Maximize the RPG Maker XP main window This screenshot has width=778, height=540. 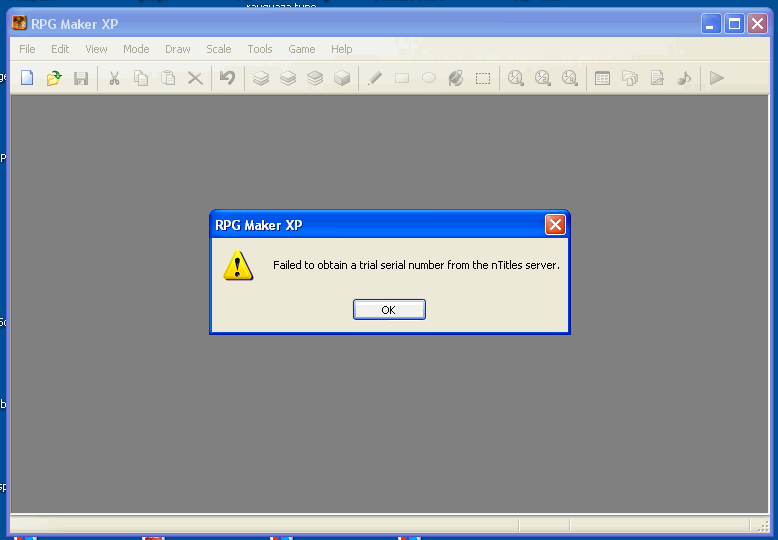click(734, 24)
